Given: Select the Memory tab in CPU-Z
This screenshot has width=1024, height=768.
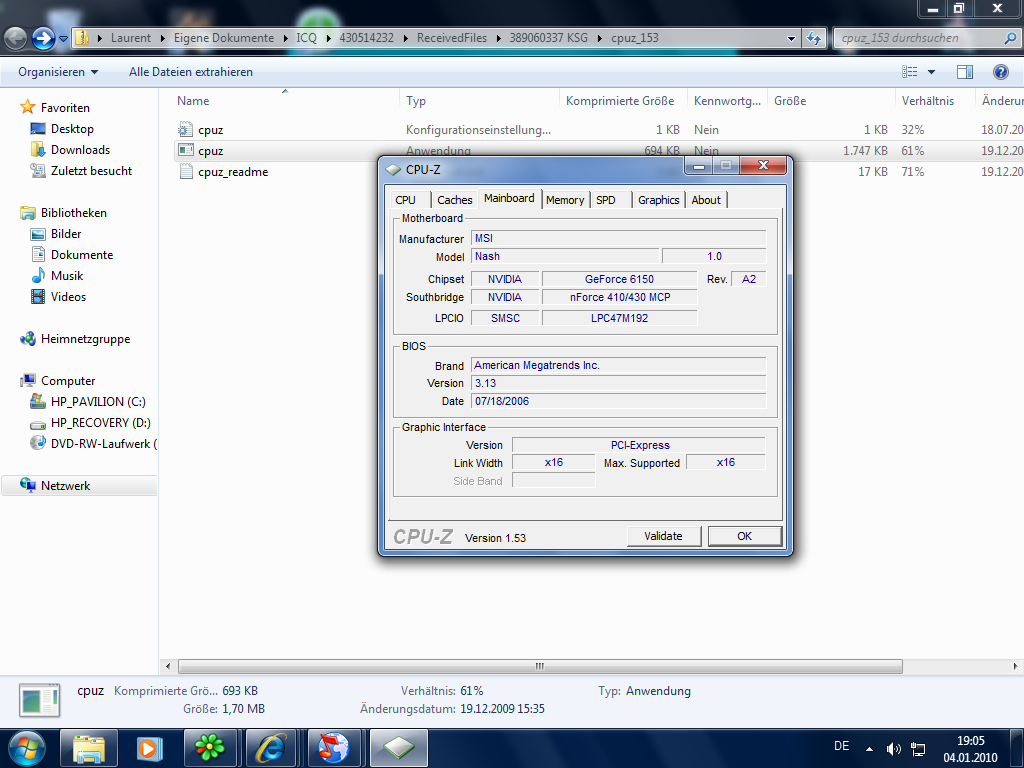Looking at the screenshot, I should pos(565,200).
